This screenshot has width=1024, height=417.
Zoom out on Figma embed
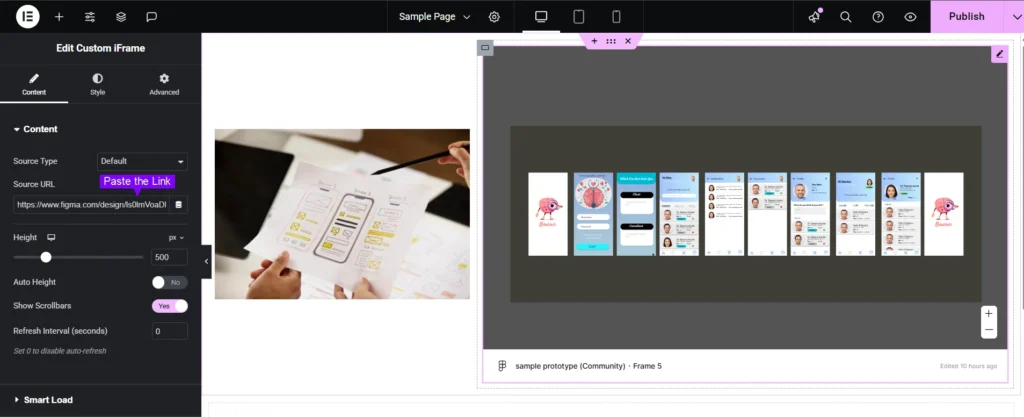(x=989, y=330)
